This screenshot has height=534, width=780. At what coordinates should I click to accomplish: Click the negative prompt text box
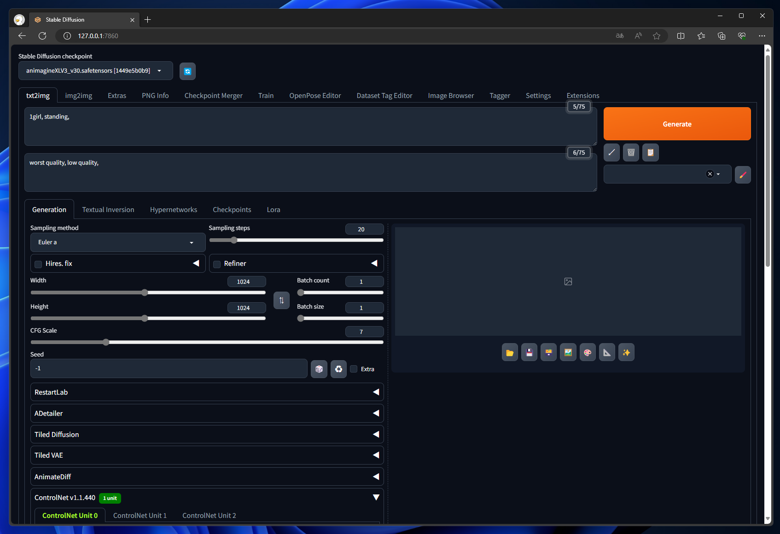310,173
